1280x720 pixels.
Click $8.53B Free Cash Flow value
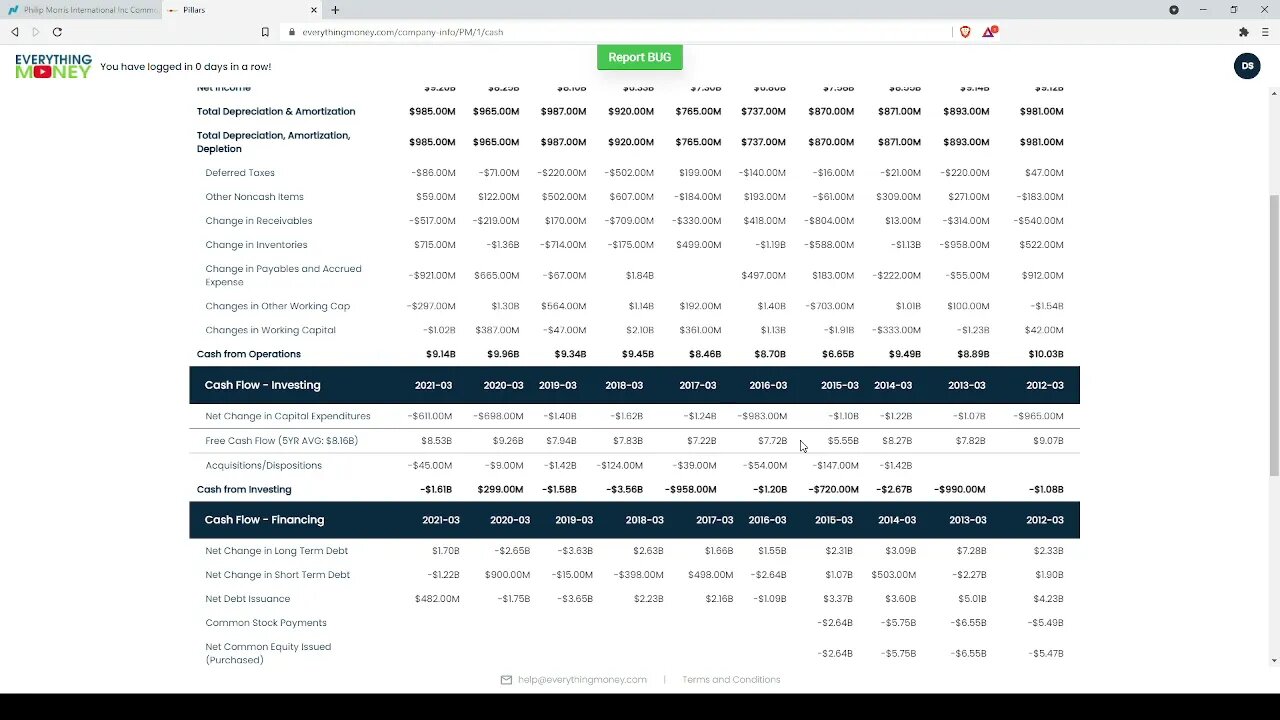pyautogui.click(x=436, y=441)
